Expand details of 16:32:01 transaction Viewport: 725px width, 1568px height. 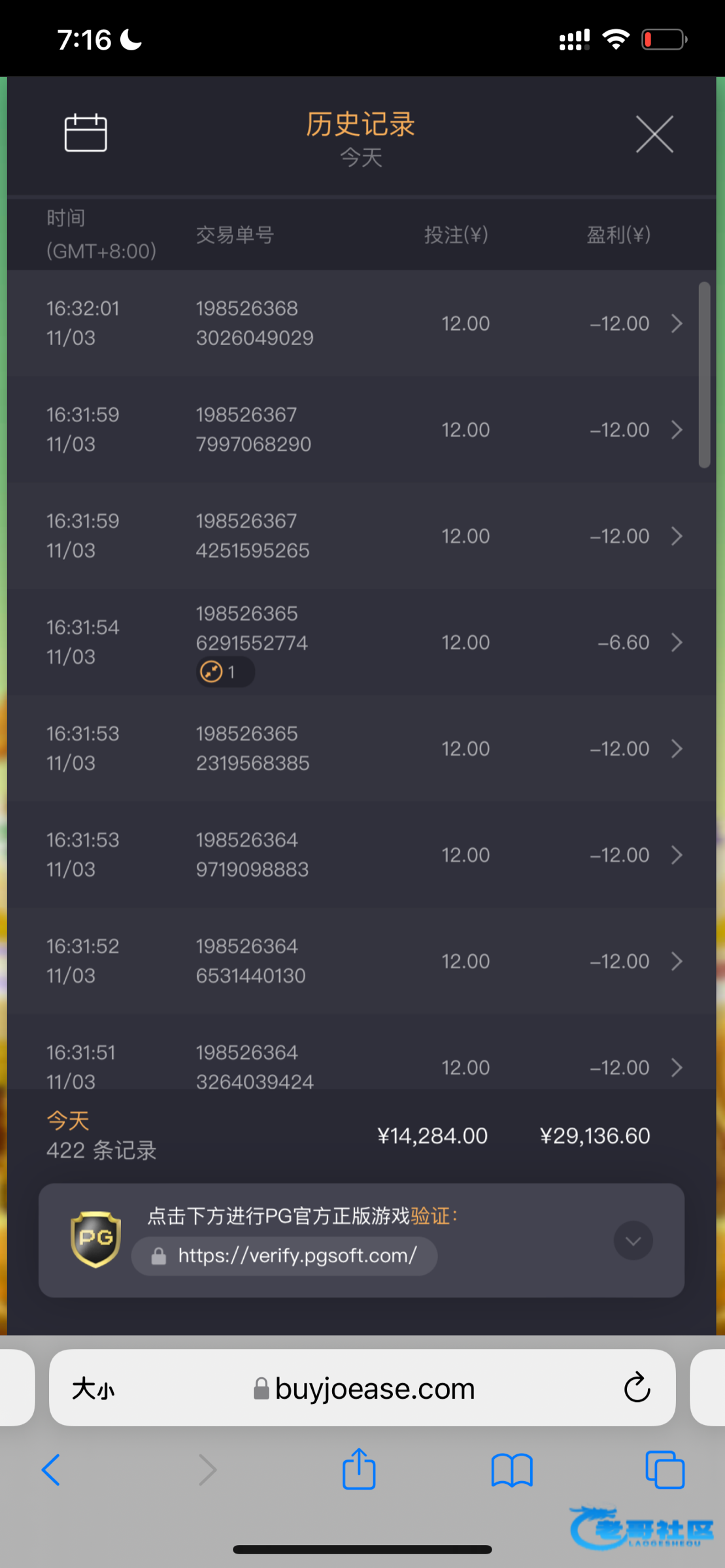pyautogui.click(x=677, y=323)
